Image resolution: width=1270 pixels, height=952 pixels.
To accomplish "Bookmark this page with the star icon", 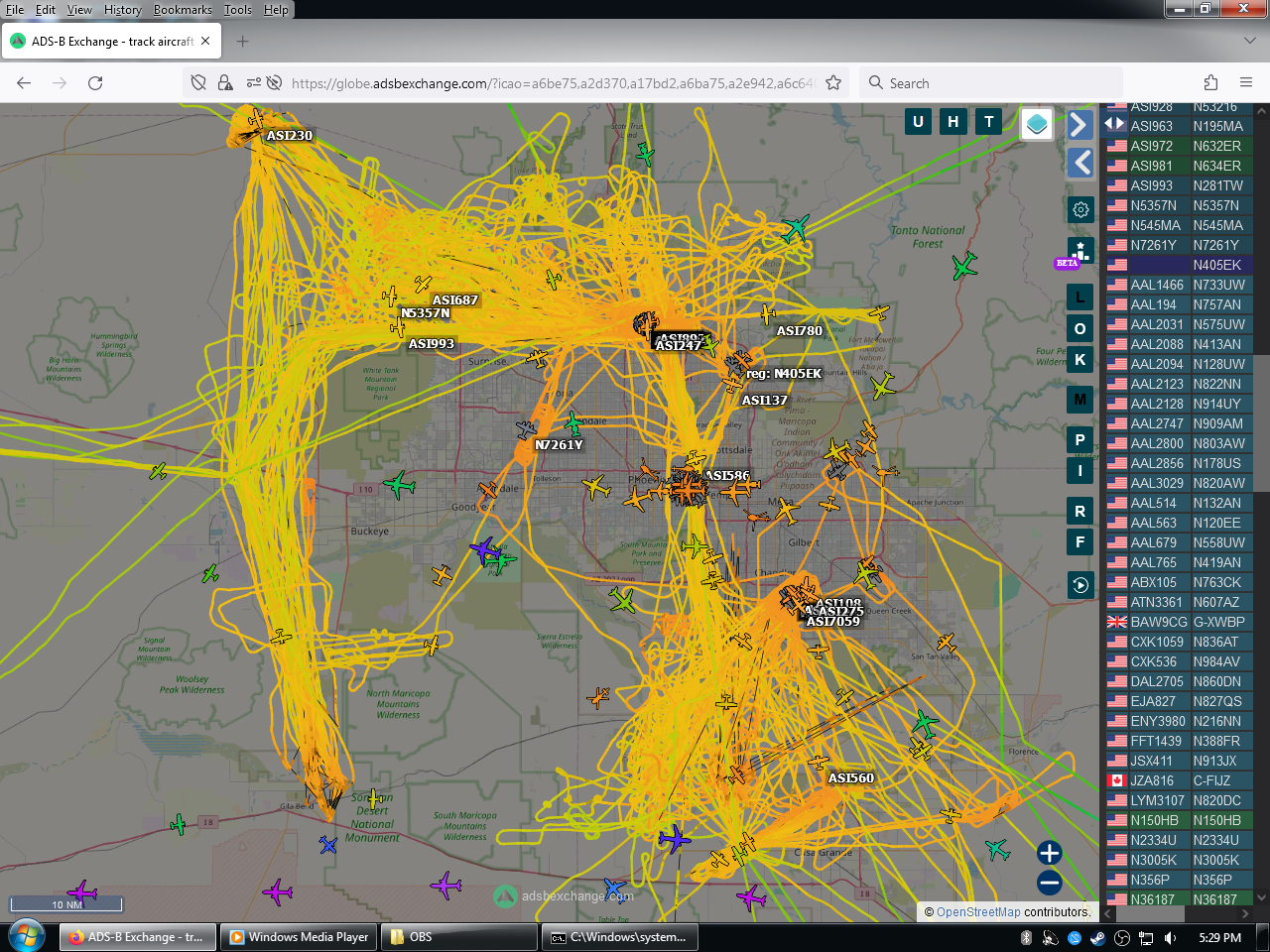I will click(833, 83).
